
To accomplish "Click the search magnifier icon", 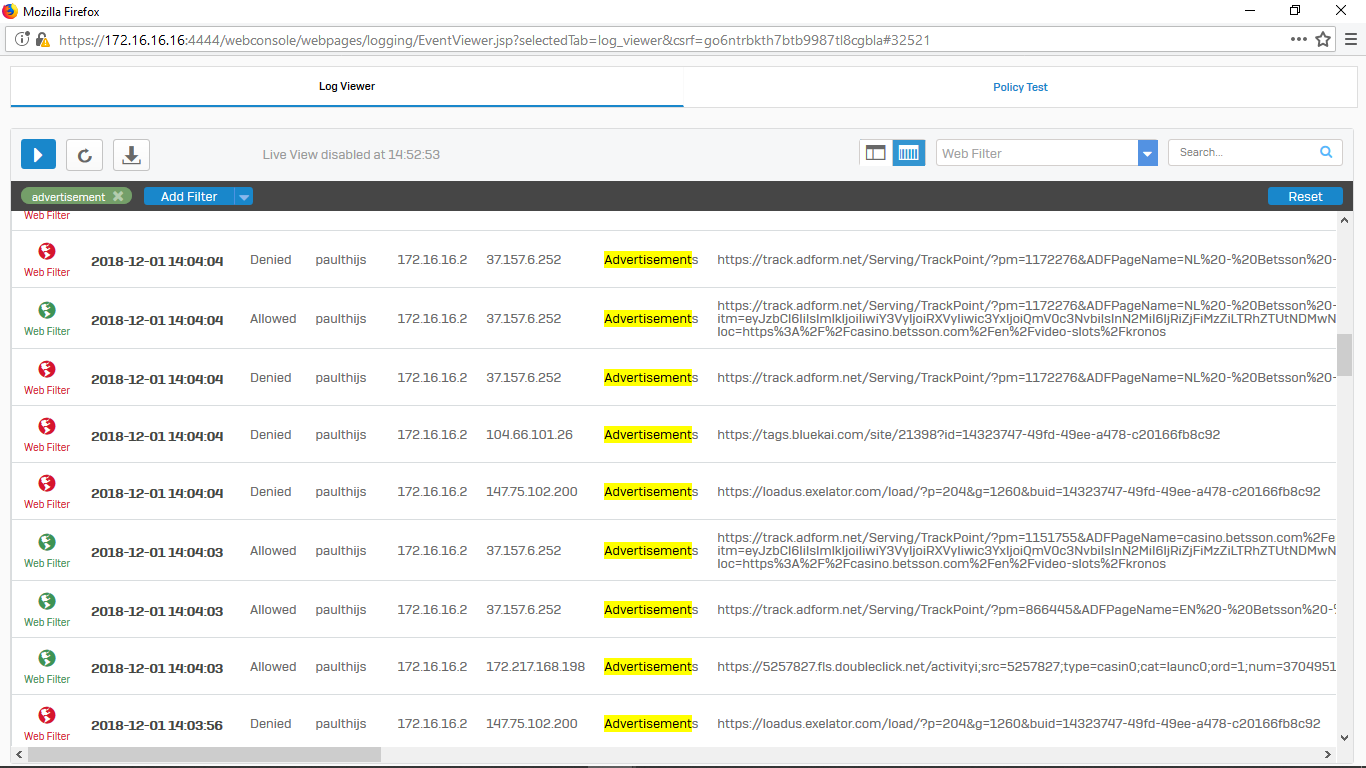I will 1326,153.
